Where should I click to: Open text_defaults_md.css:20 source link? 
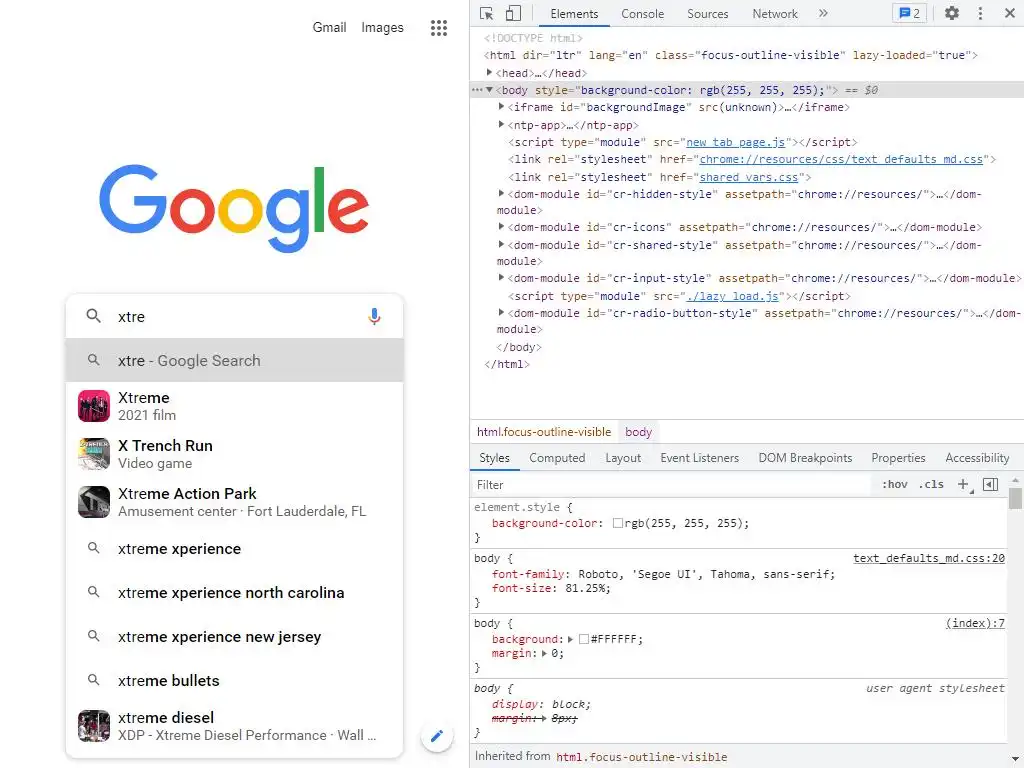[929, 558]
